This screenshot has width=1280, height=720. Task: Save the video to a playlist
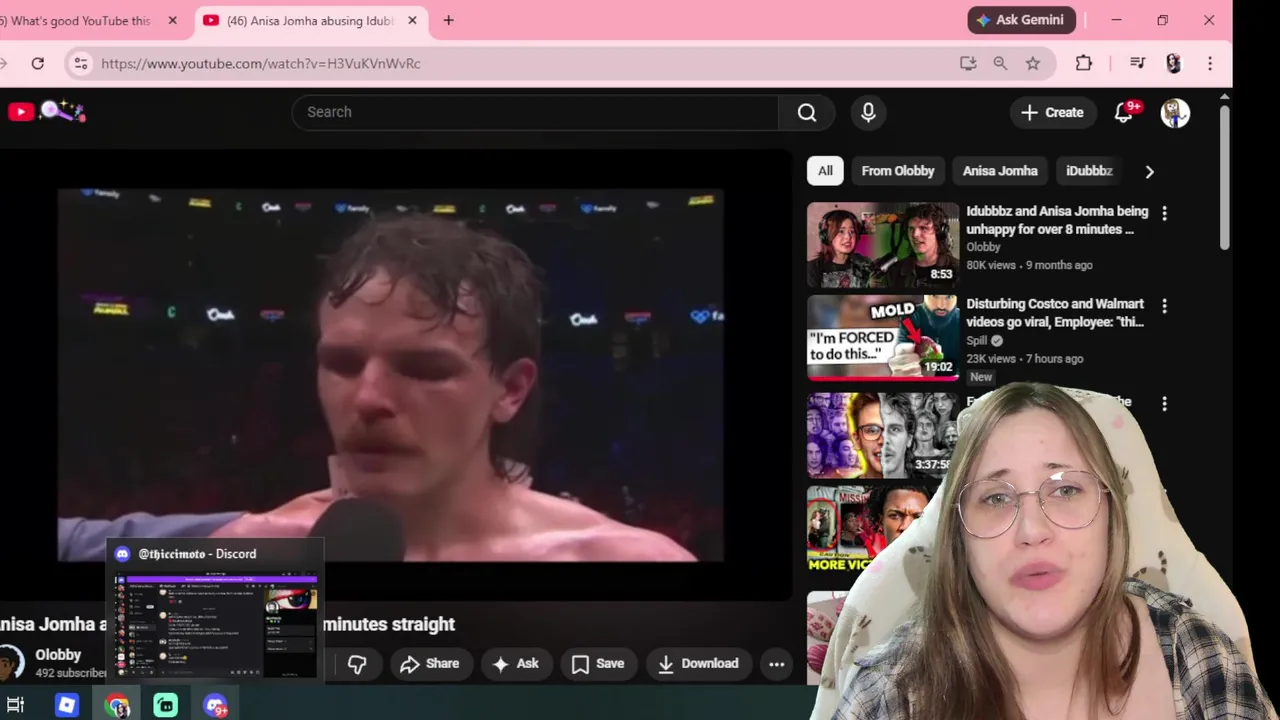coord(598,664)
